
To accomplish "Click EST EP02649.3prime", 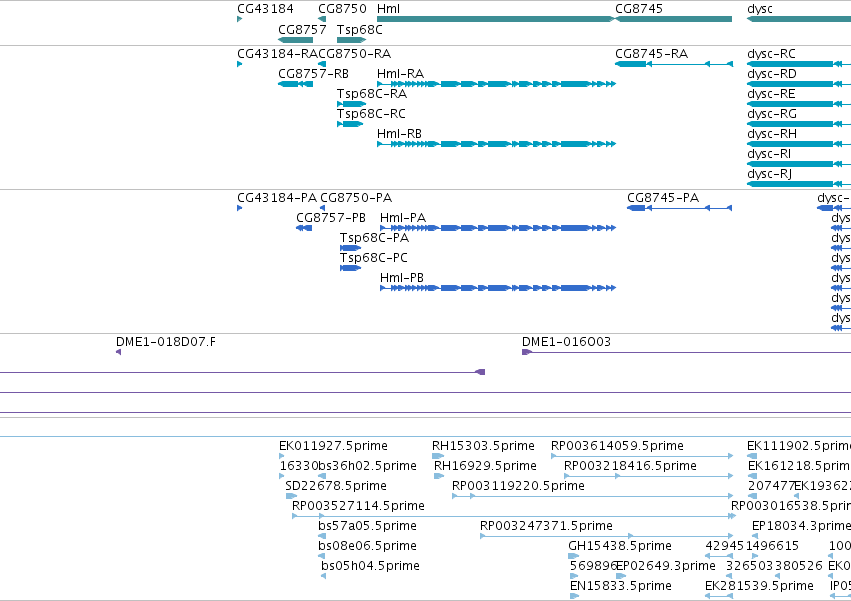I will 621,577.
